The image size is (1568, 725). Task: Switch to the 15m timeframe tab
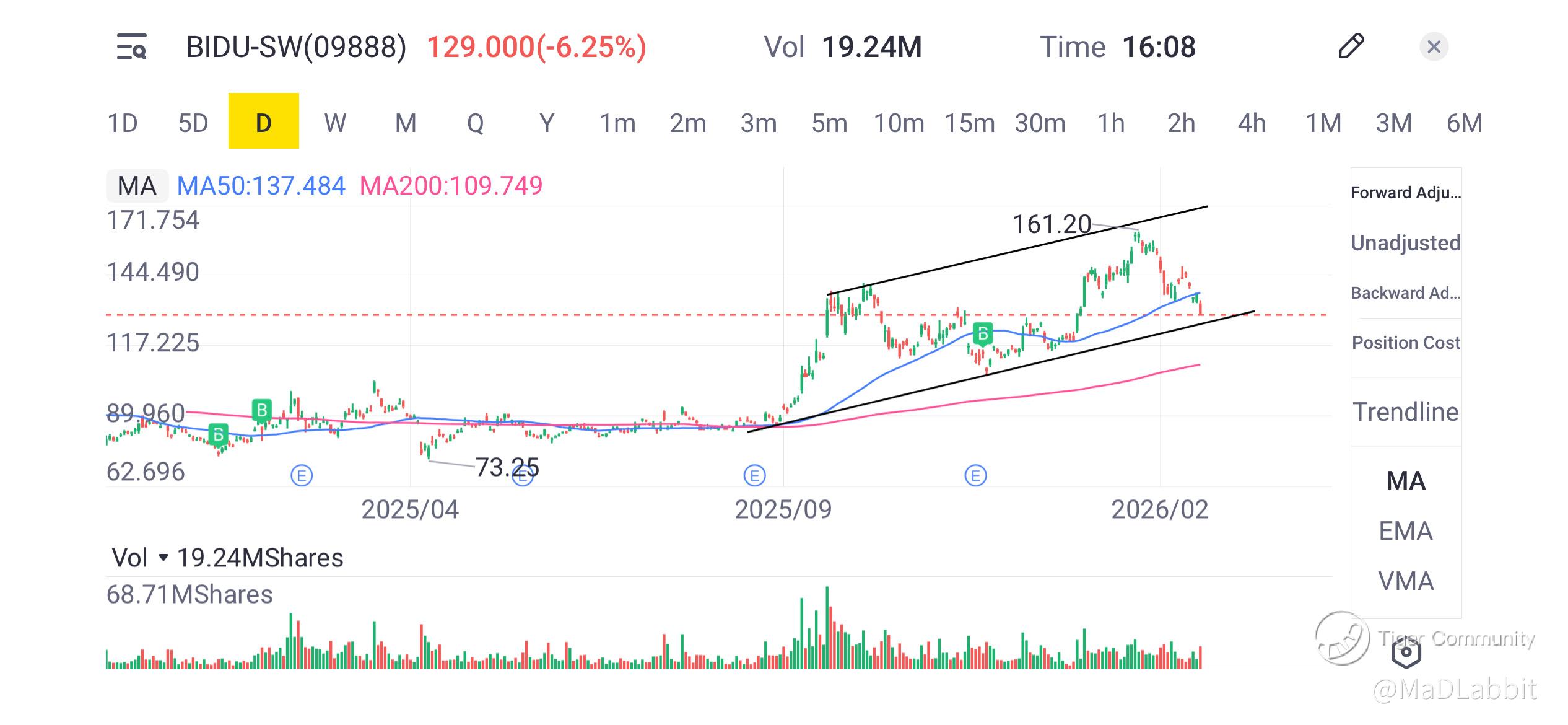pyautogui.click(x=969, y=123)
